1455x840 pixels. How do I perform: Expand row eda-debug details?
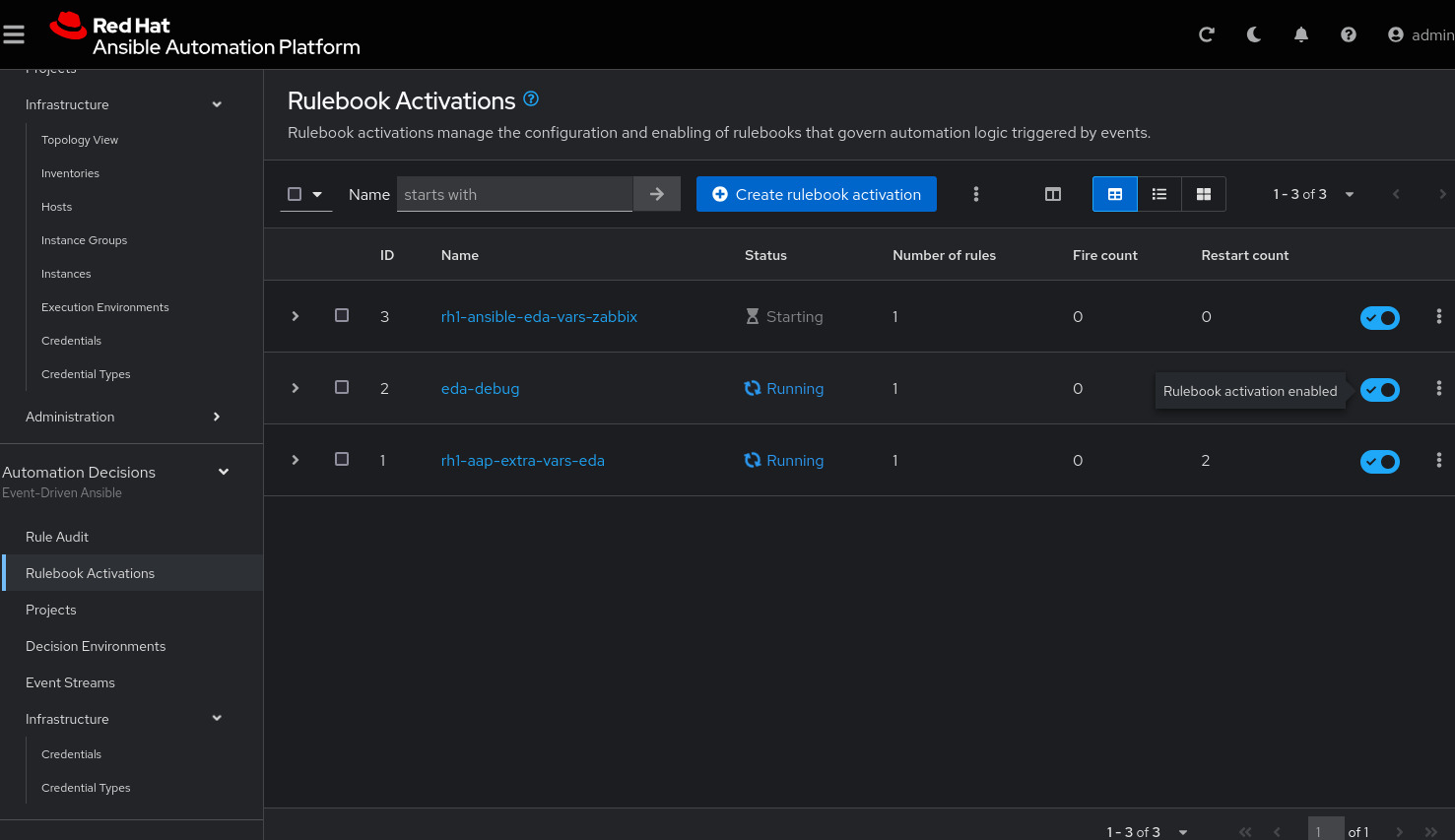tap(296, 388)
